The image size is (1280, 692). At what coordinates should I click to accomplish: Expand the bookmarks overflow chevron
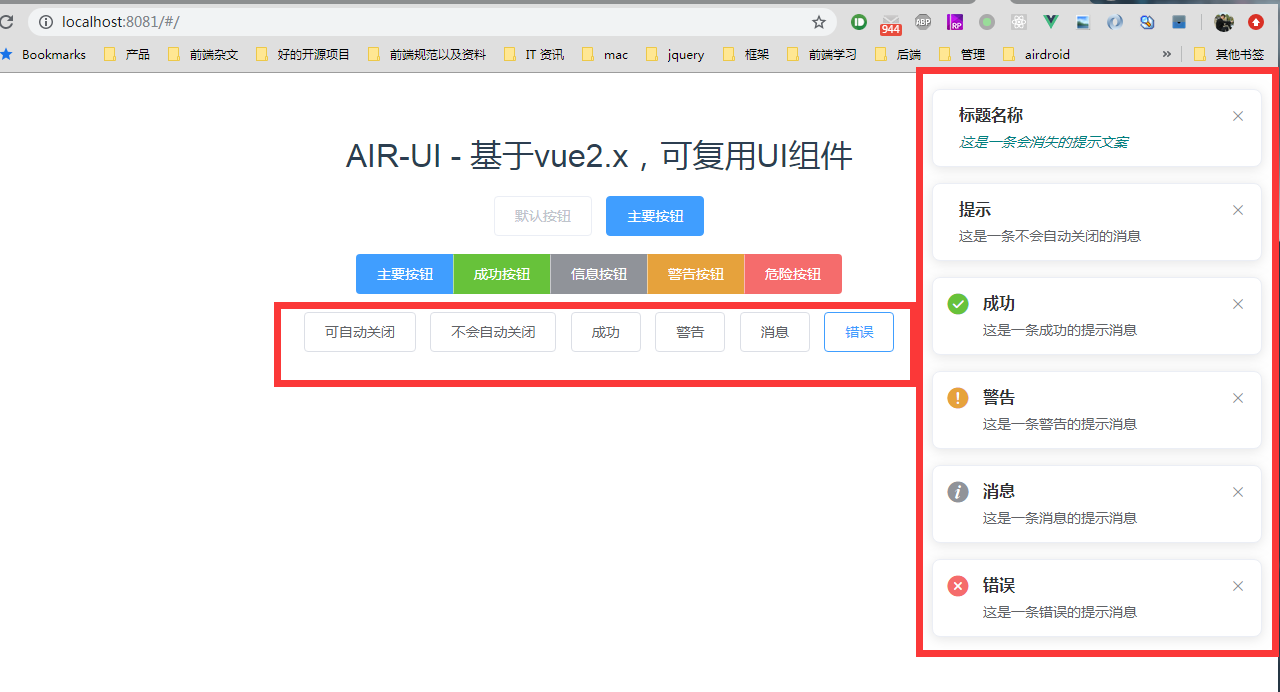click(x=1166, y=55)
